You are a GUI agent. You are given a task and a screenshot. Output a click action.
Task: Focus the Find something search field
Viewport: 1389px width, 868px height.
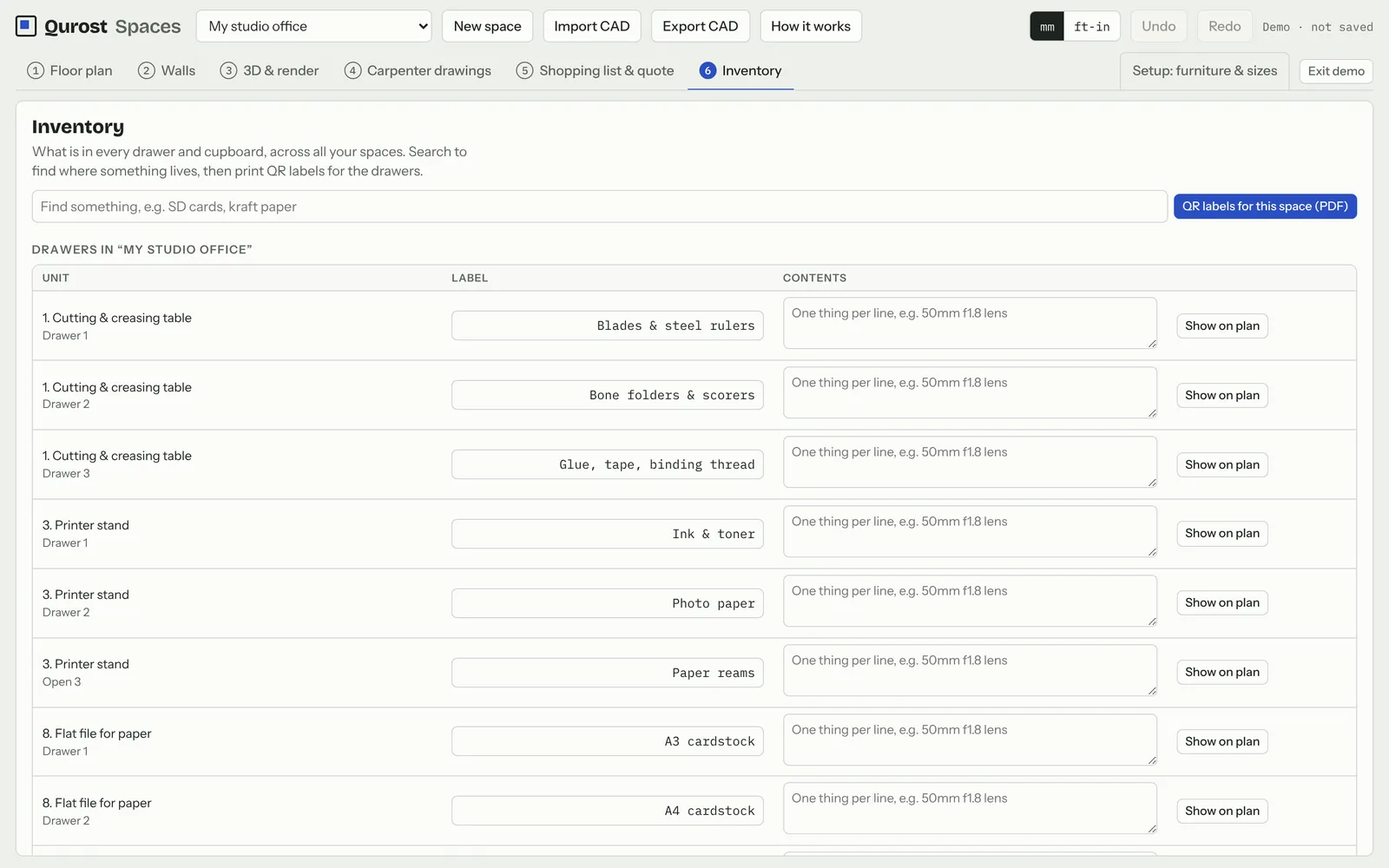click(x=600, y=207)
